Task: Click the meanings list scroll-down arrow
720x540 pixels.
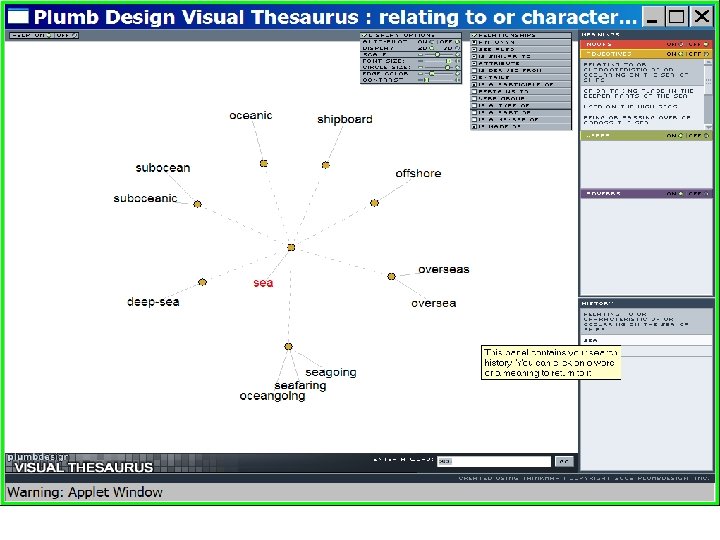Action: point(709,127)
